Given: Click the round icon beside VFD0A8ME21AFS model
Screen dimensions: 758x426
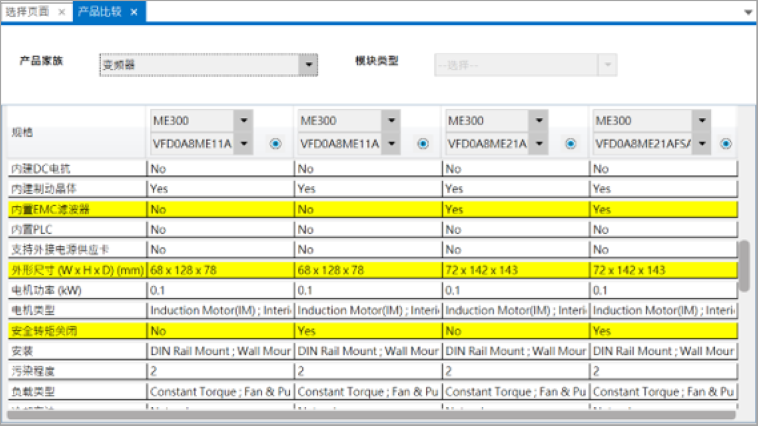Looking at the screenshot, I should click(725, 144).
